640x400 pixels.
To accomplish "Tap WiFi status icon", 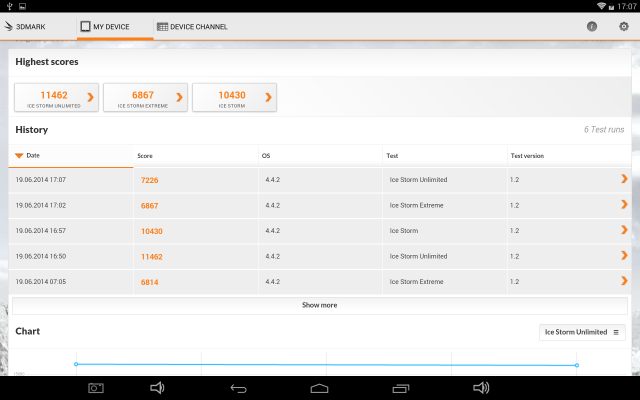I will tap(601, 6).
